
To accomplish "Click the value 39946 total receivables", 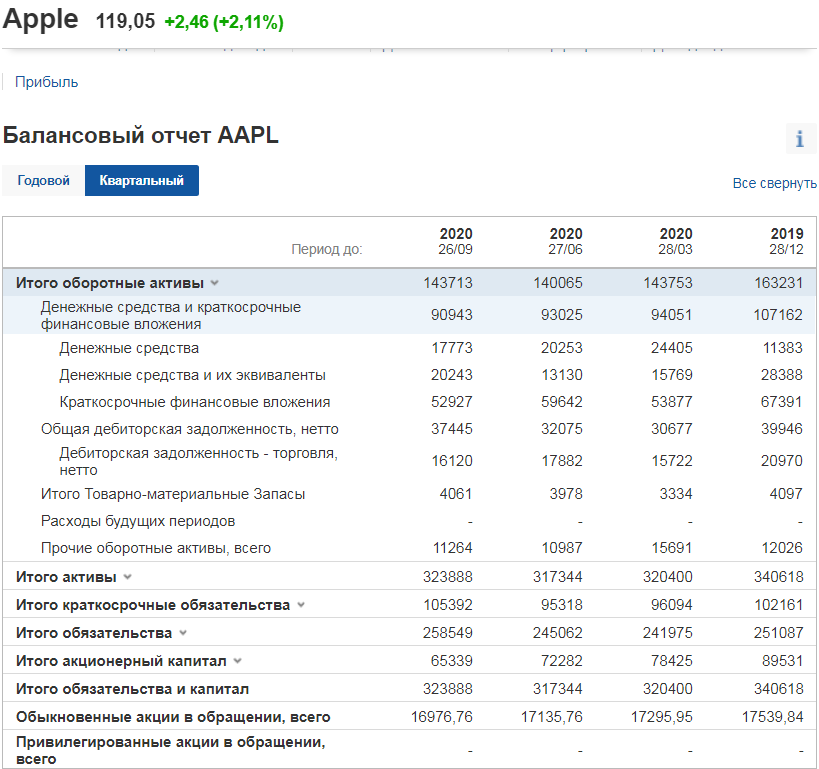I will [x=782, y=429].
